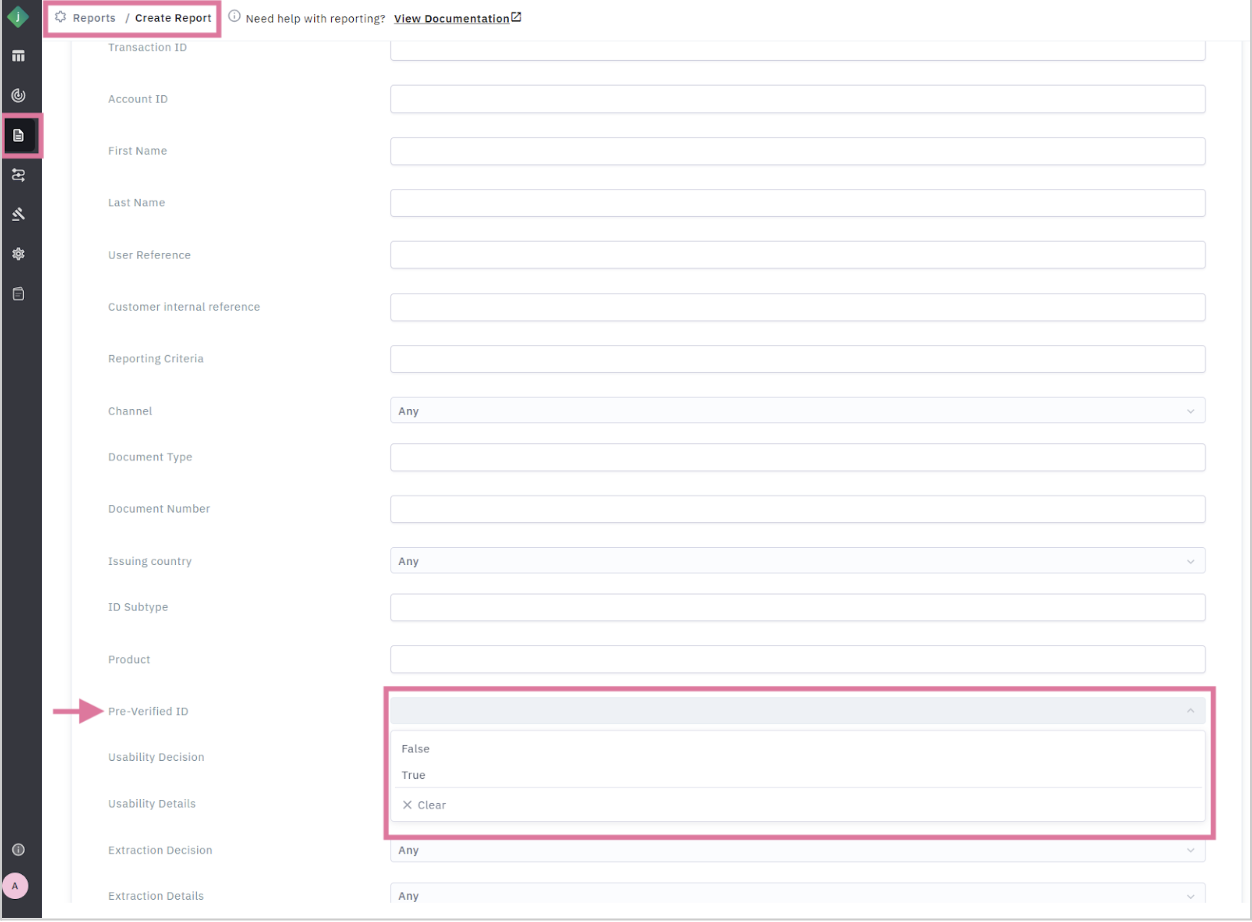1252x922 pixels.
Task: Select False in Pre-Verified ID list
Action: tap(415, 749)
